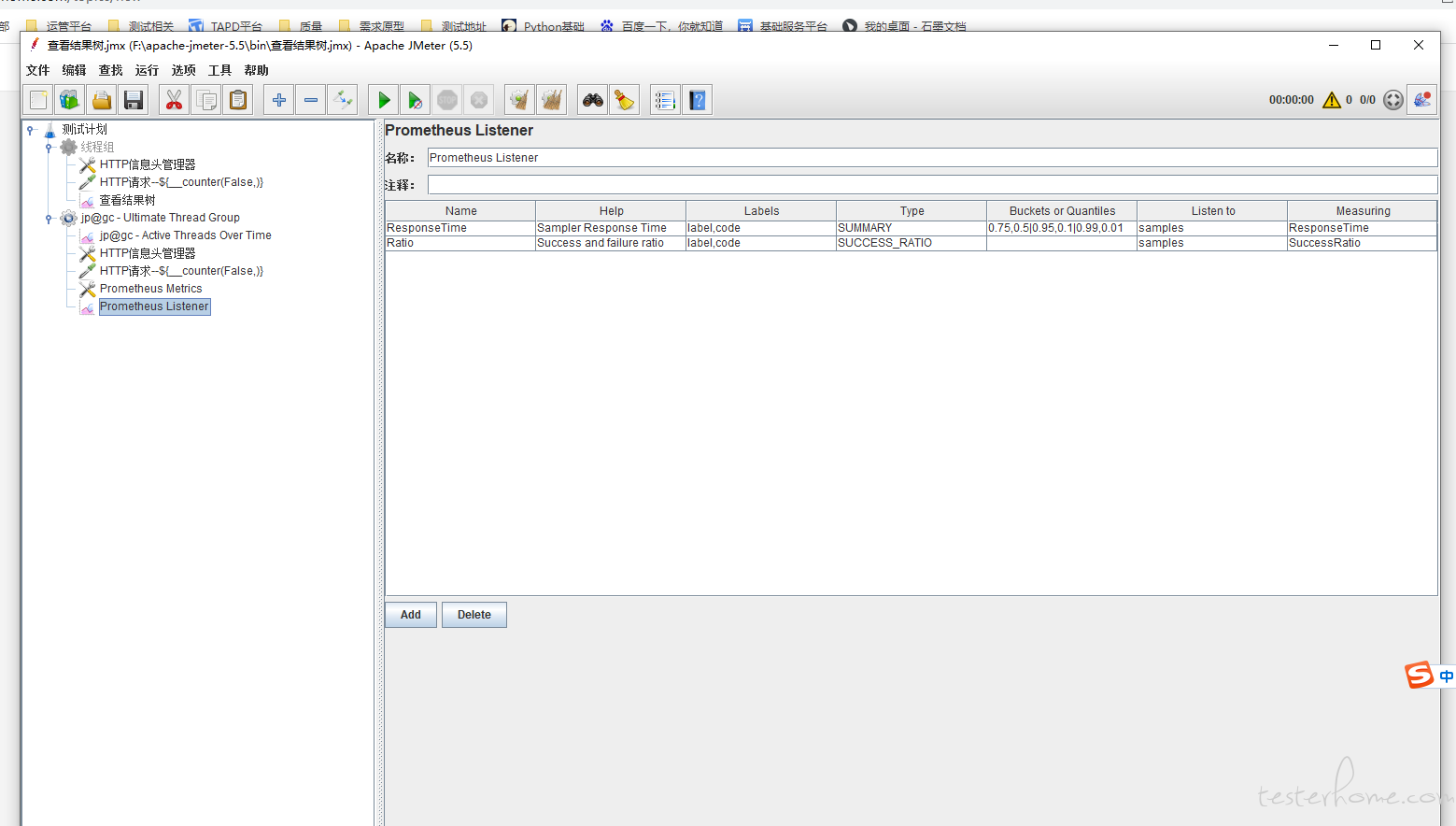Open the 工具 menu
Image resolution: width=1456 pixels, height=826 pixels.
pyautogui.click(x=219, y=70)
